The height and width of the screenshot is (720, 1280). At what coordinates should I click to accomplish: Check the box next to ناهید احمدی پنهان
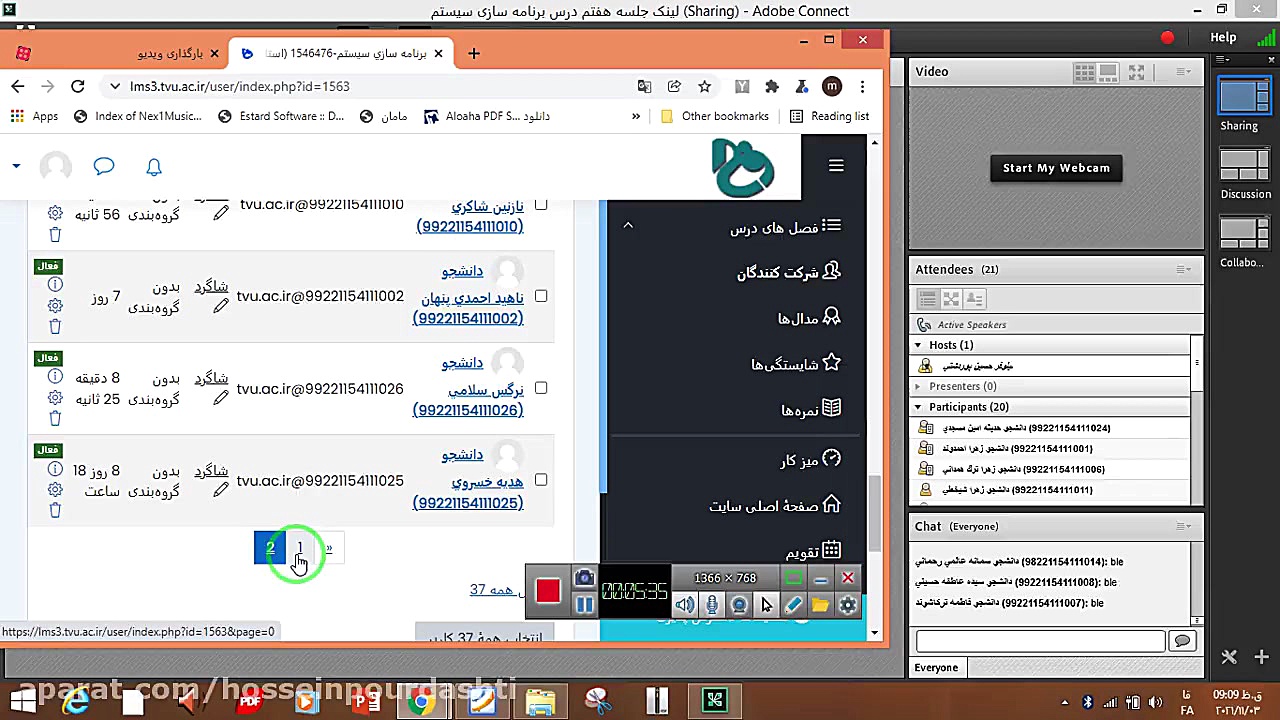(x=541, y=296)
